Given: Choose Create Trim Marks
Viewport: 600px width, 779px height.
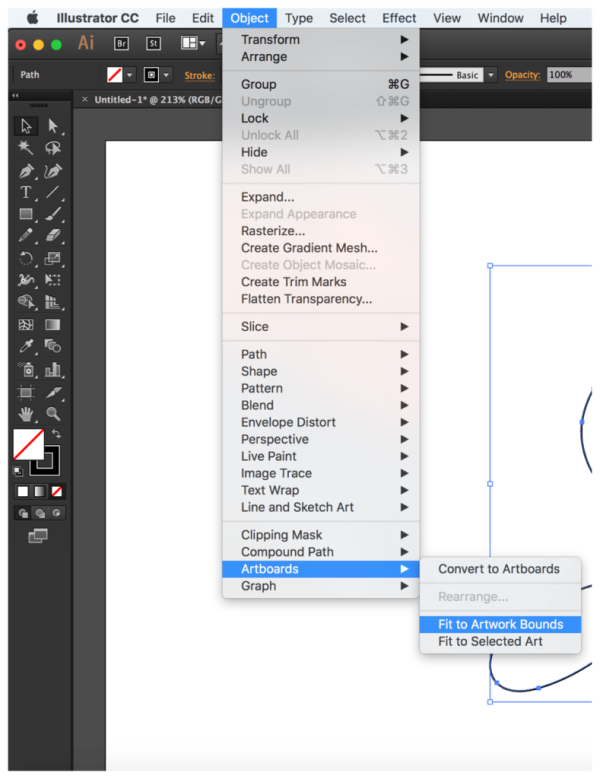Looking at the screenshot, I should pos(321,282).
